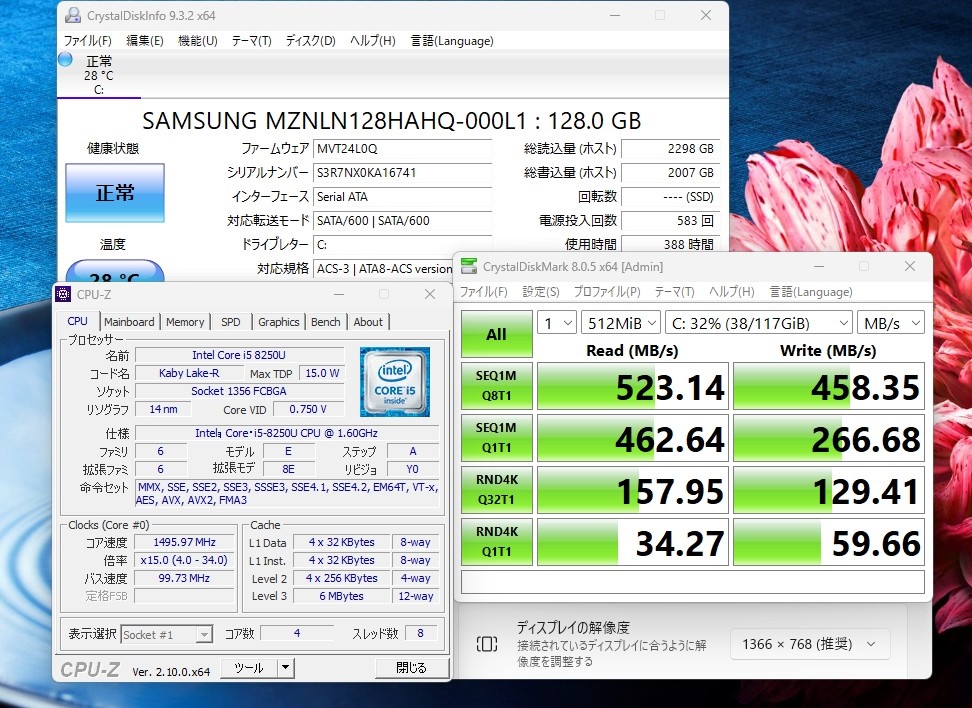Click the Intel Core i5 8250U name field
This screenshot has height=708, width=972.
point(239,355)
